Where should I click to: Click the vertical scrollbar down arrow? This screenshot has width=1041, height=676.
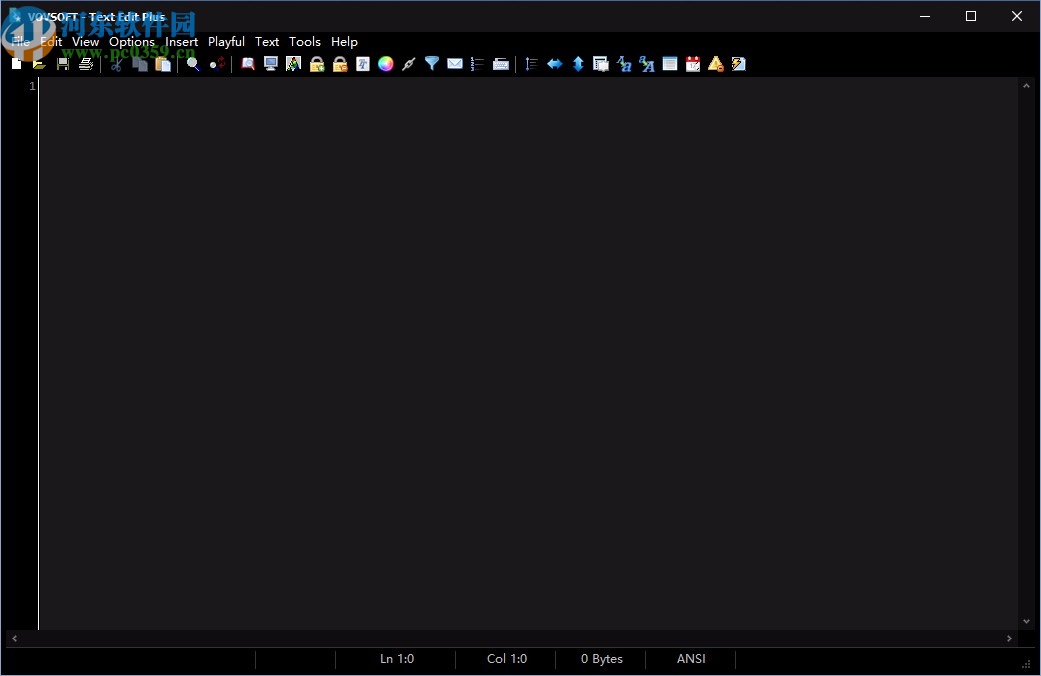click(x=1027, y=620)
